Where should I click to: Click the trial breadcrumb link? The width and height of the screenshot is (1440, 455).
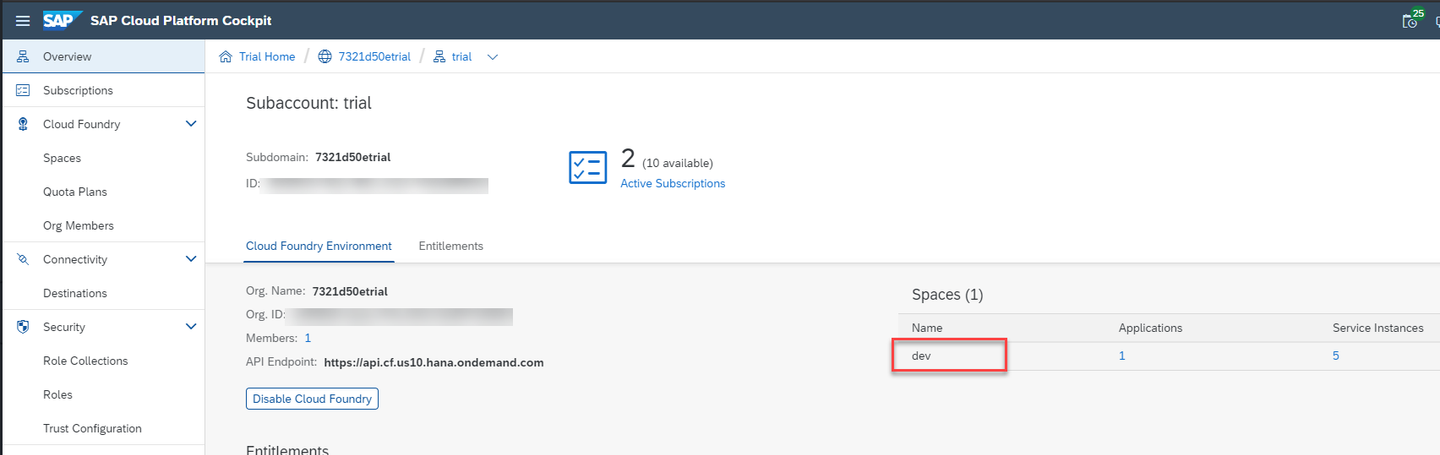click(x=461, y=57)
